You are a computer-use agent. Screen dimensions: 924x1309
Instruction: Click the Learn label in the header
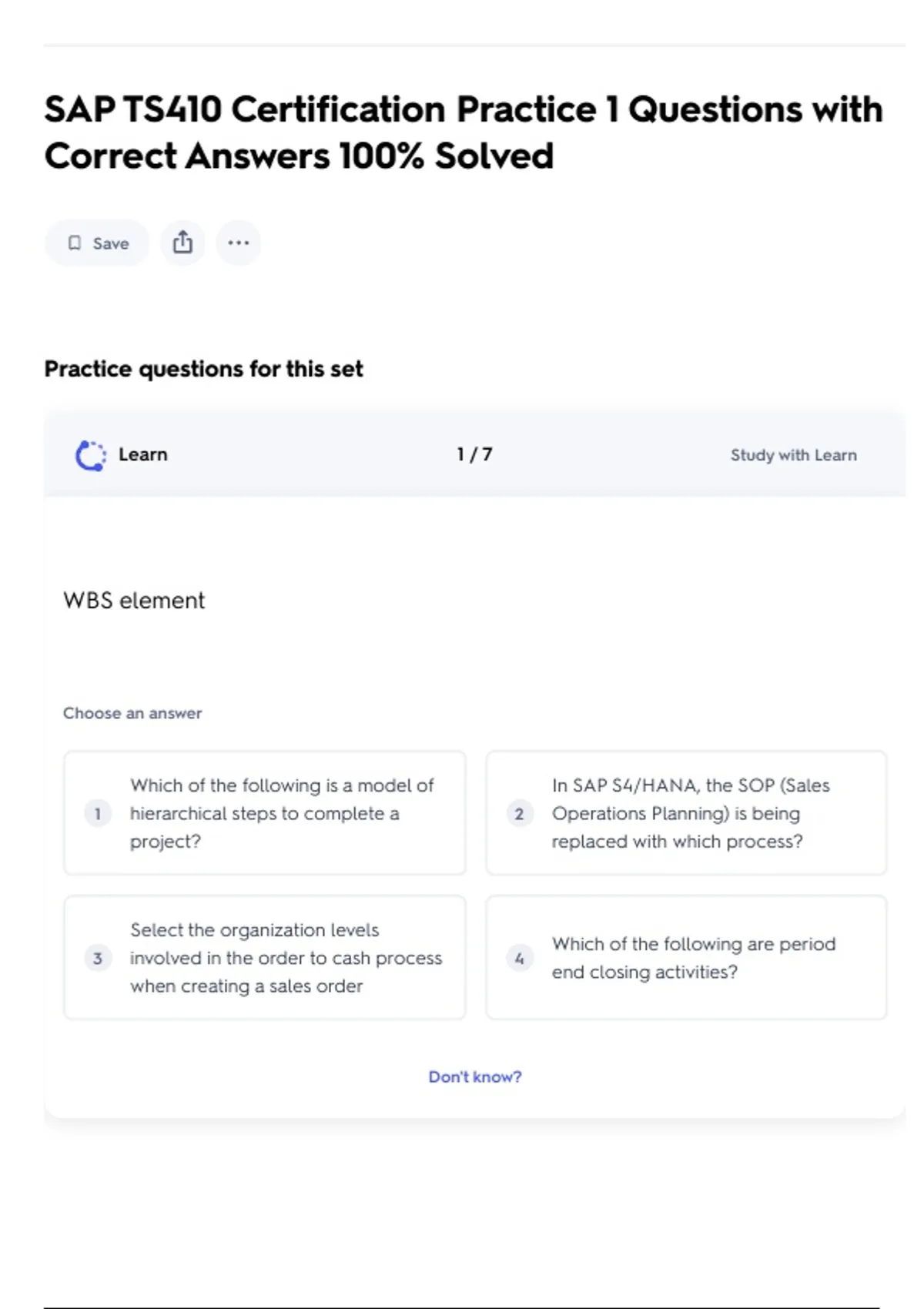143,454
